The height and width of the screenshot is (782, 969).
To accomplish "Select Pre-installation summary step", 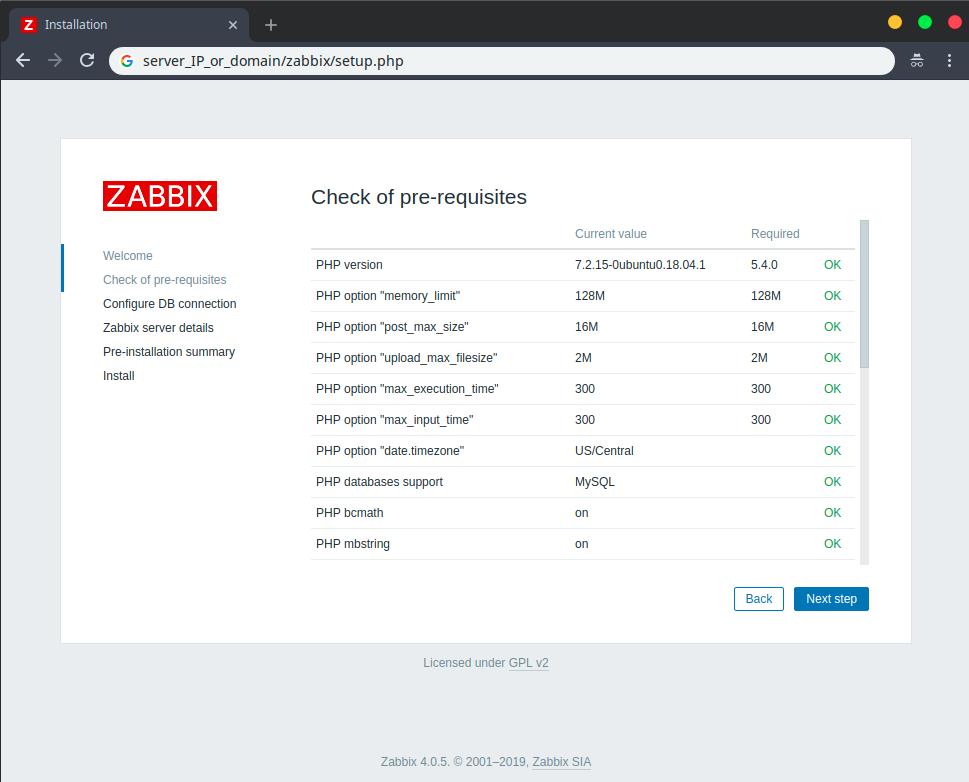I will [169, 352].
